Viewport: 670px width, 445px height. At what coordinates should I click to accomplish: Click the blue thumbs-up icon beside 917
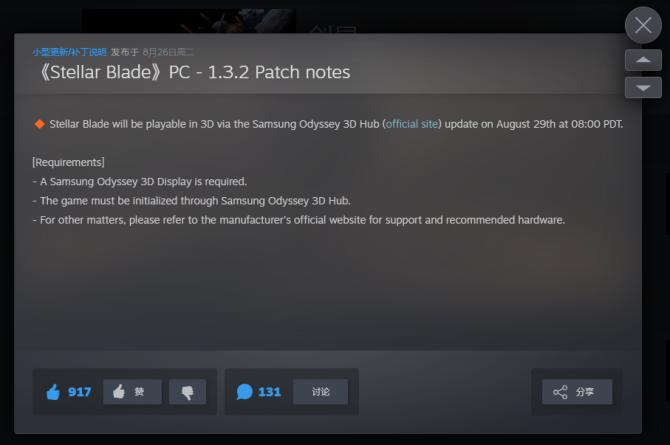(53, 392)
